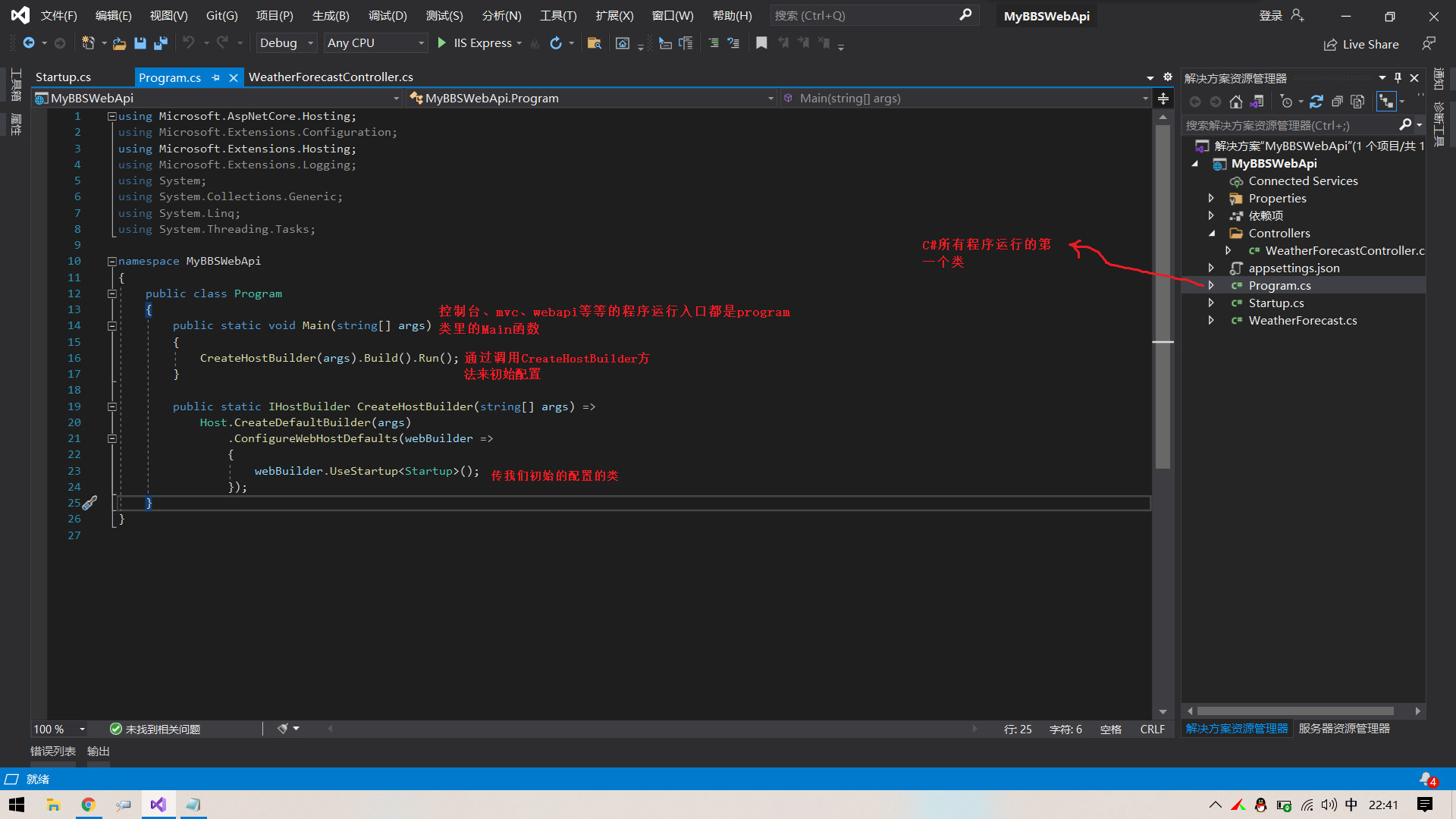The width and height of the screenshot is (1456, 819).
Task: Click the pending changes filter clock icon
Action: (x=1286, y=102)
